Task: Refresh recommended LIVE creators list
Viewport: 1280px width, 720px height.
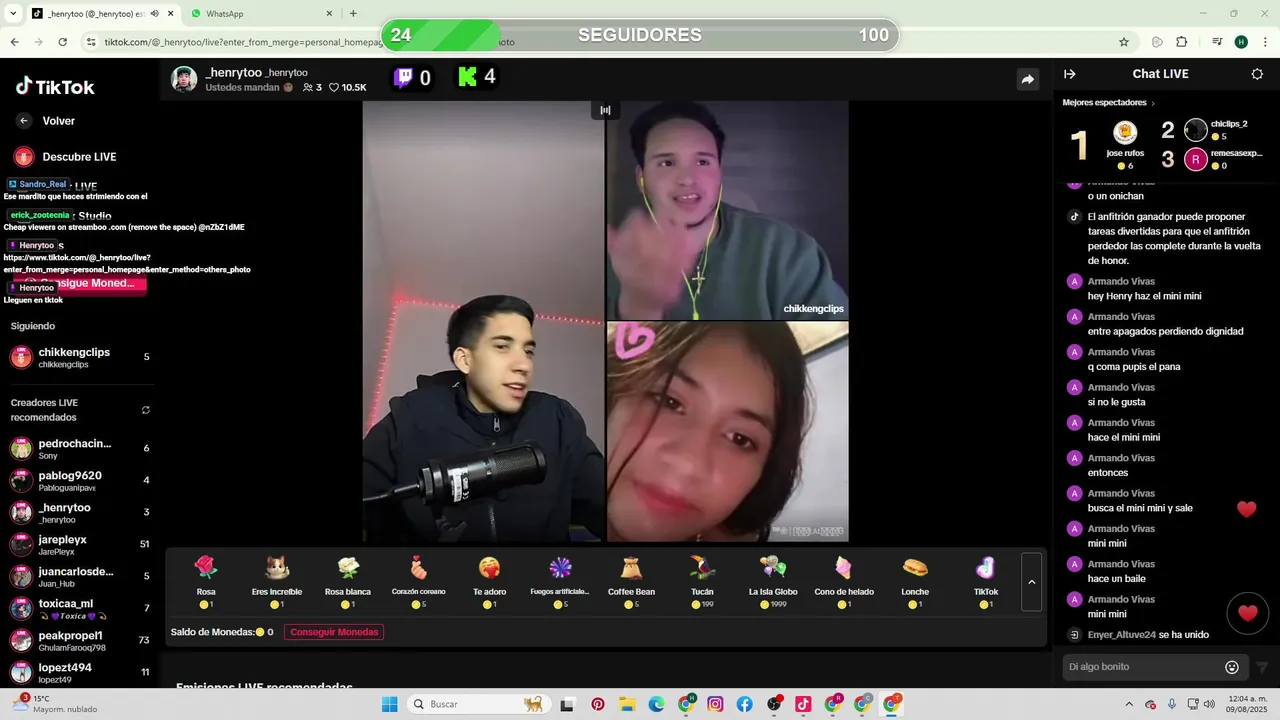Action: [146, 410]
